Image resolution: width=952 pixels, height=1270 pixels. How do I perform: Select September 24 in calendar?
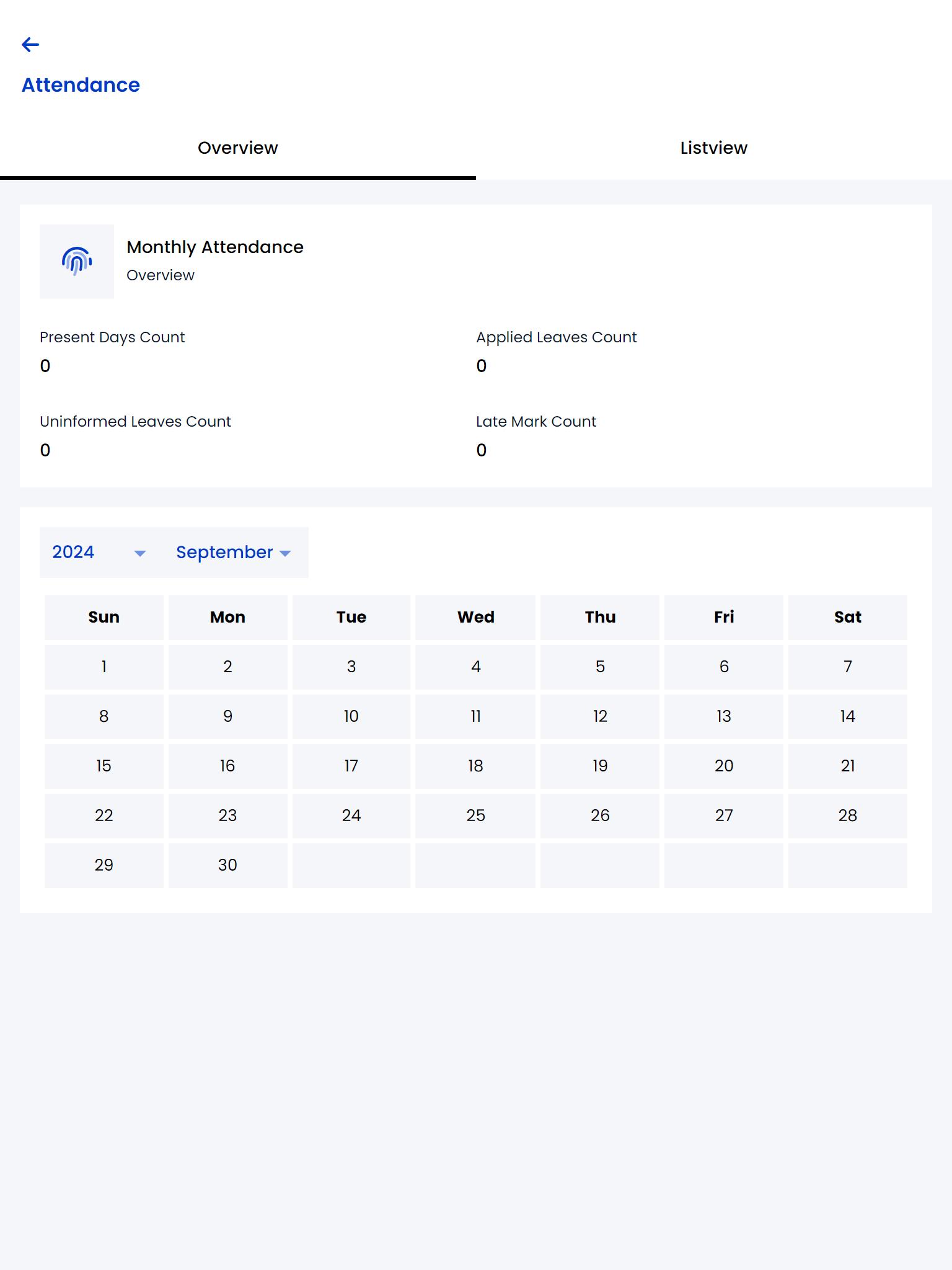[351, 816]
